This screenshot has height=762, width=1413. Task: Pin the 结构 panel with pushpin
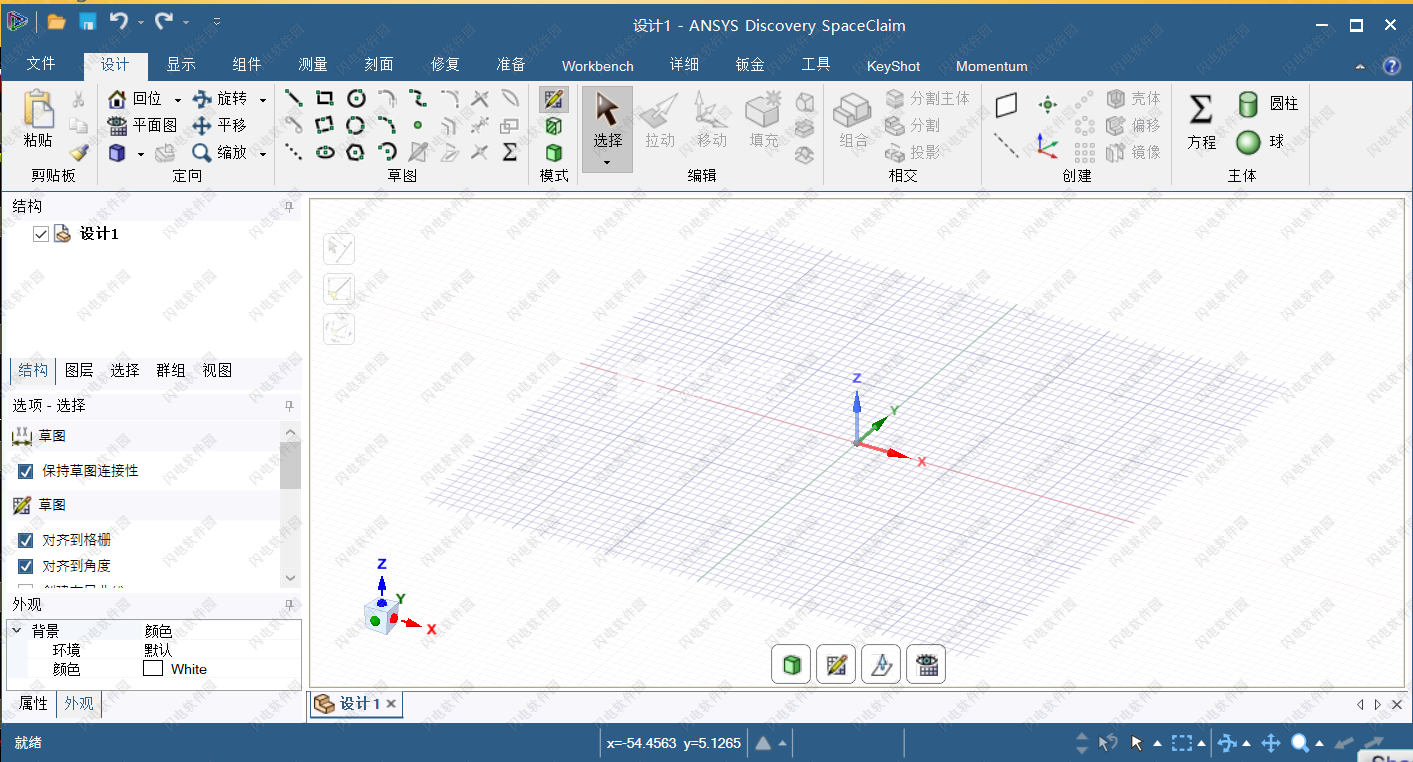(x=289, y=207)
